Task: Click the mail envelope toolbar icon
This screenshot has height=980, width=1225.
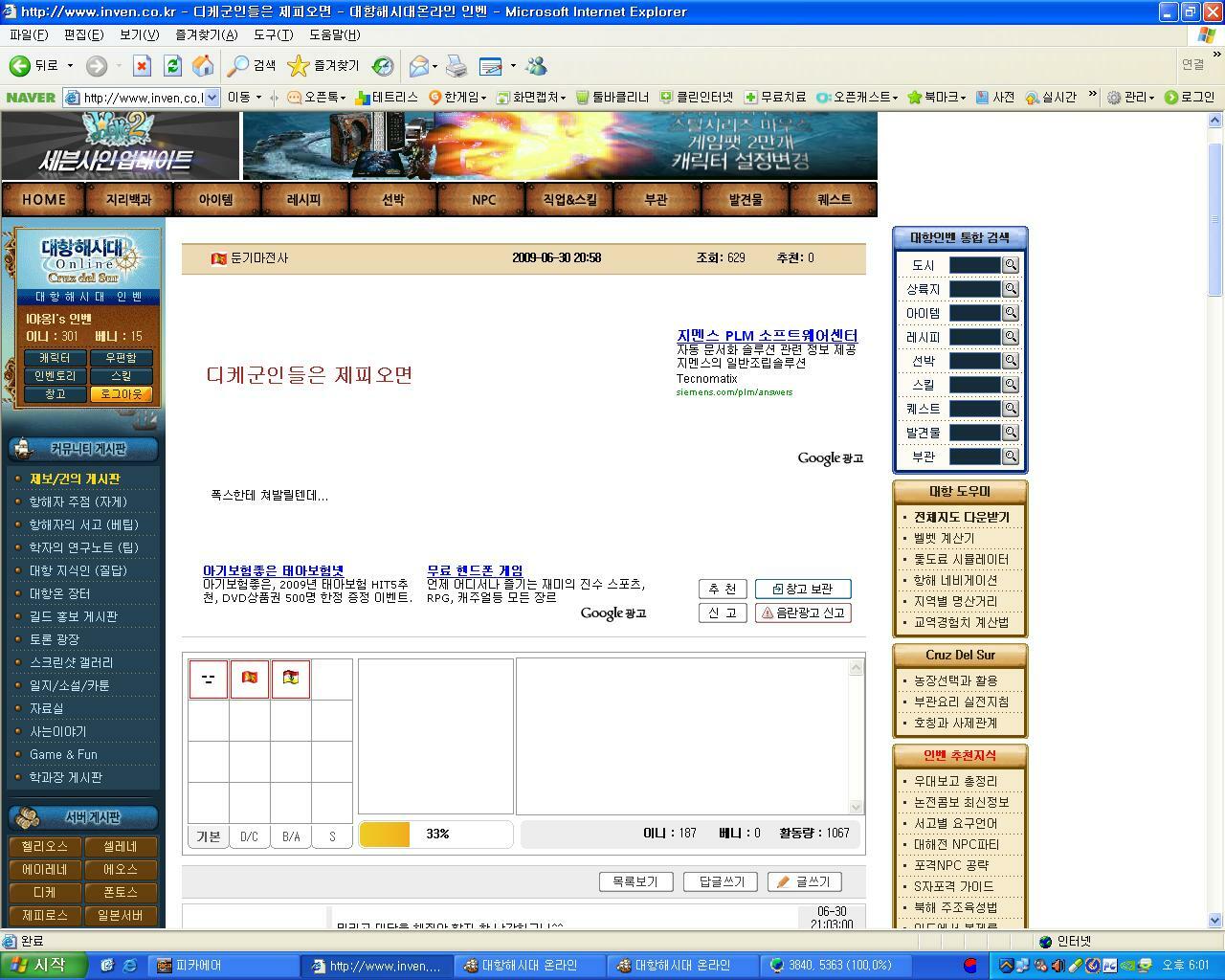Action: [419, 66]
